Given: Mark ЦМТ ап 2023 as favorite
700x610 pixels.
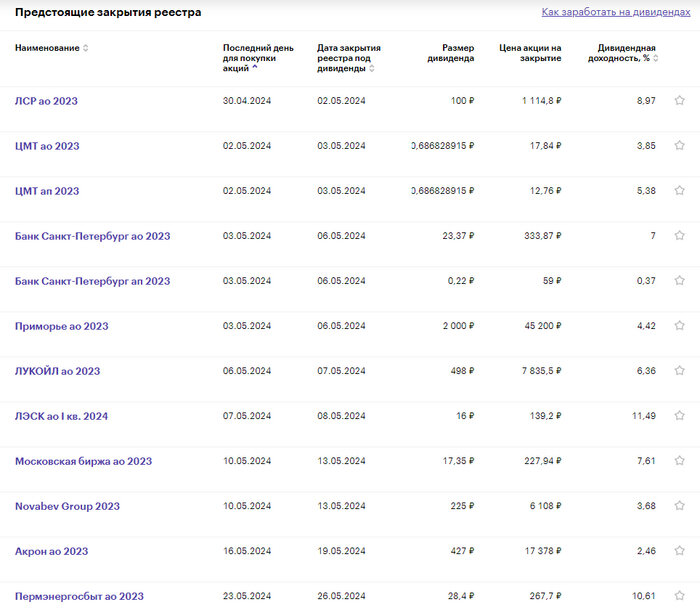Looking at the screenshot, I should tap(679, 191).
